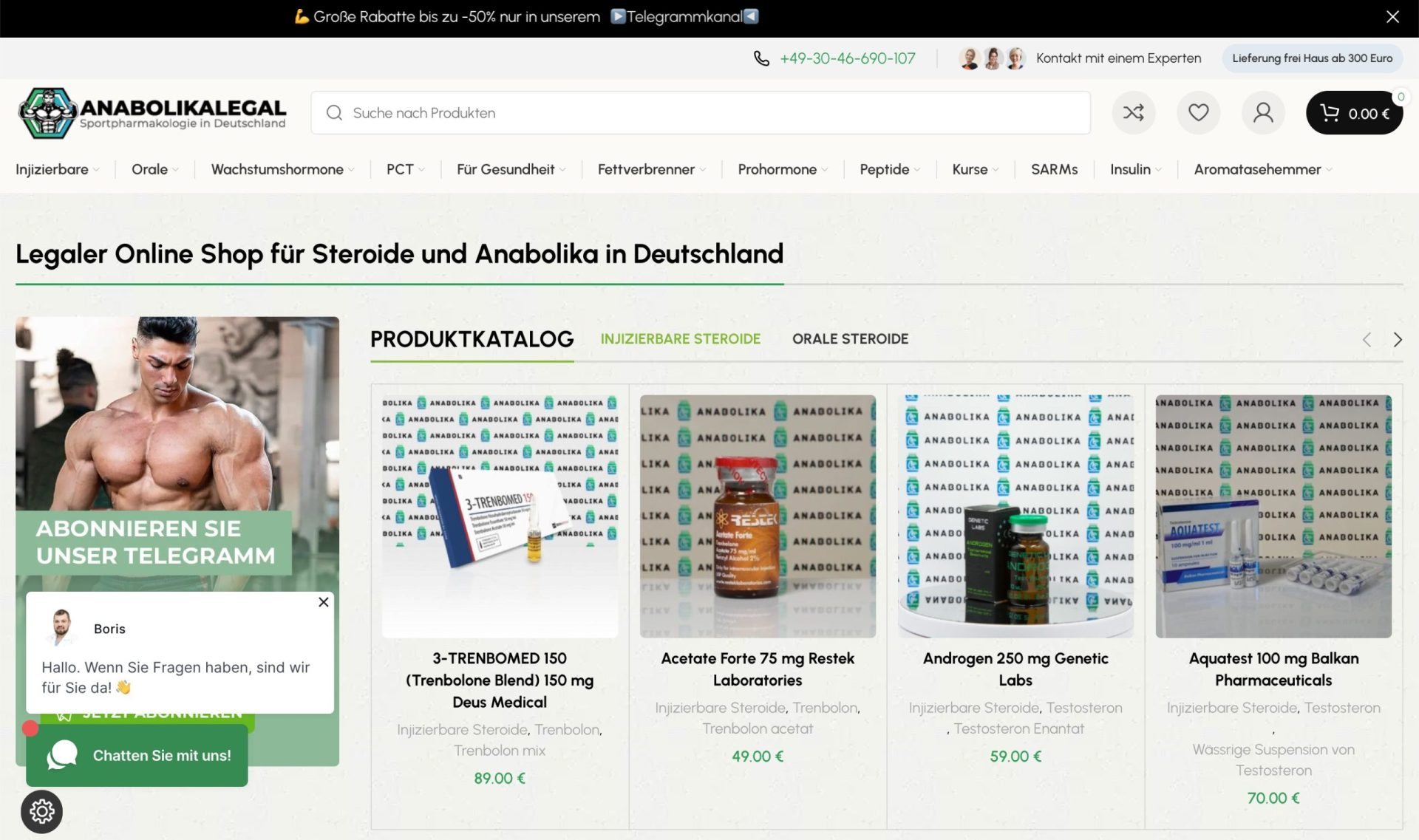1419x840 pixels.
Task: Switch to the ORALE STEROIDE tab
Action: [x=850, y=339]
